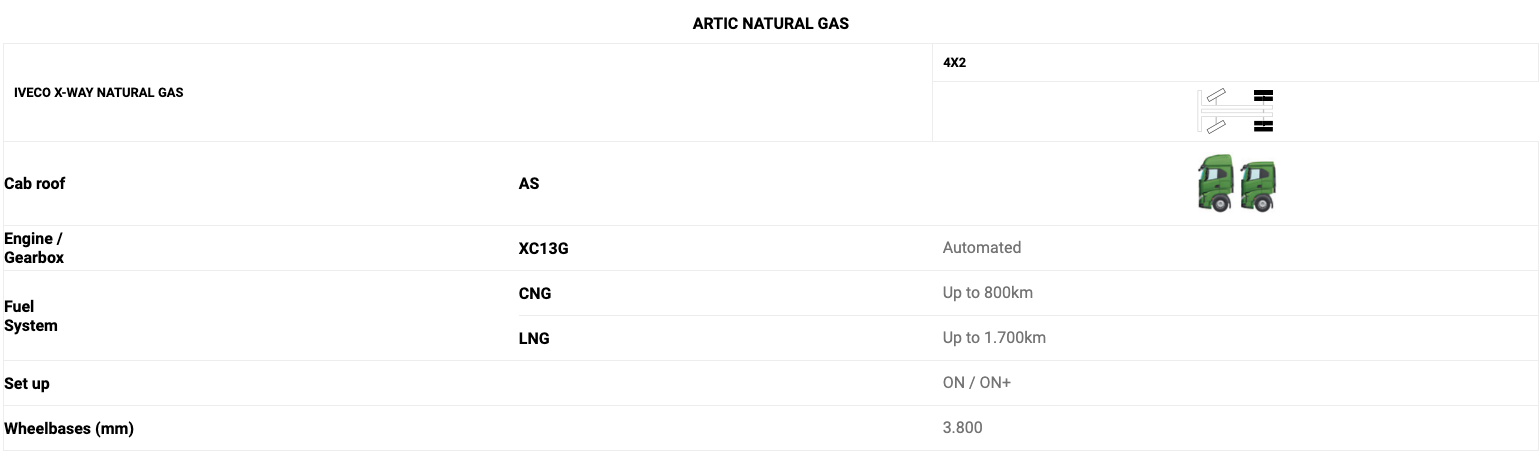Click the IVECO X-WAY NATURAL GAS label
The width and height of the screenshot is (1540, 454).
pyautogui.click(x=99, y=93)
